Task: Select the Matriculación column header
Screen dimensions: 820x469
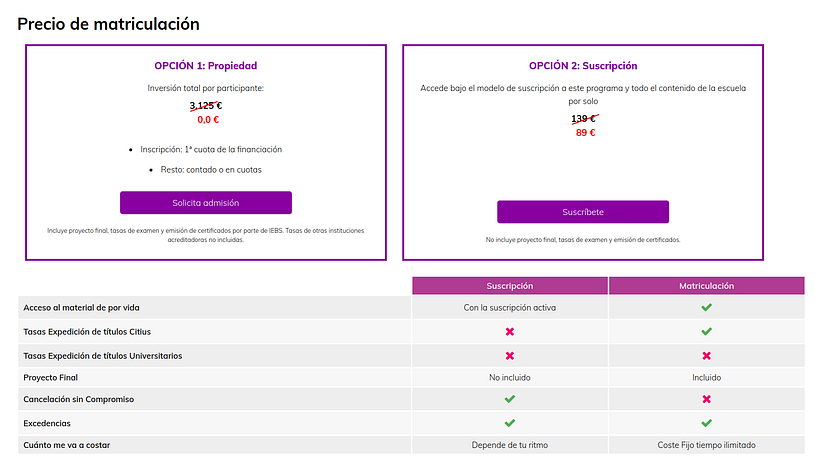Action: click(x=707, y=286)
